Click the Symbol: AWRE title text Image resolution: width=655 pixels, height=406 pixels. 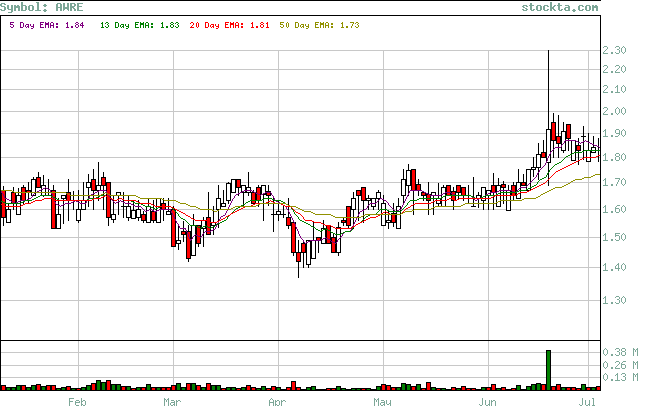42,7
